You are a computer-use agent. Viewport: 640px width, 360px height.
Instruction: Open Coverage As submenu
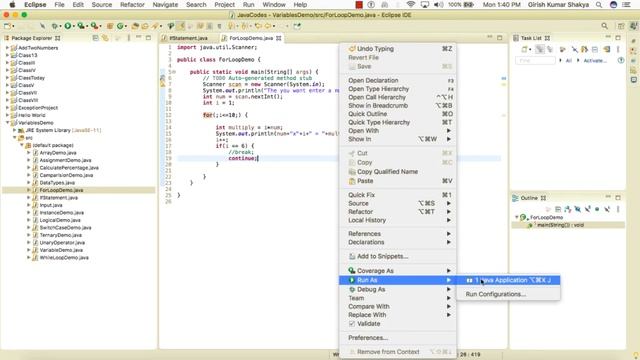point(398,271)
